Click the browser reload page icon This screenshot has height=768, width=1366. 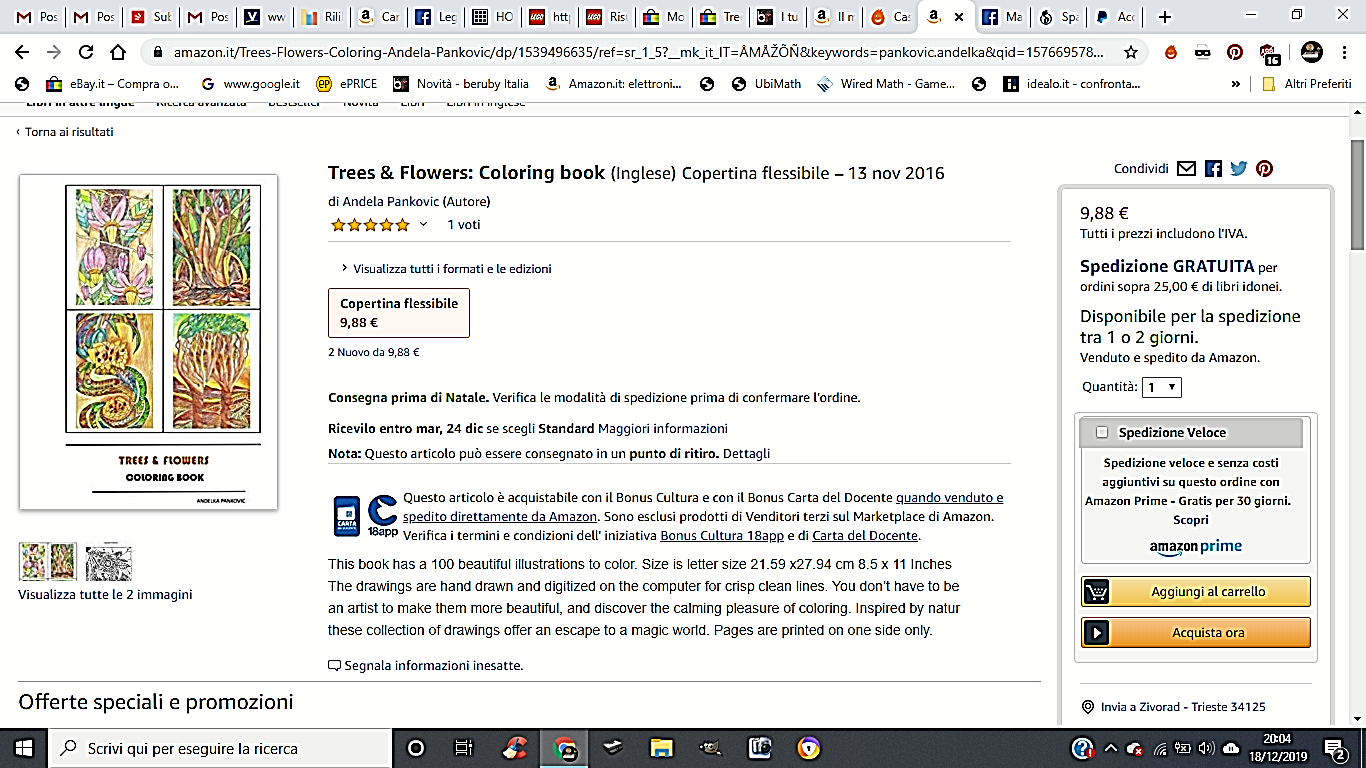(86, 52)
